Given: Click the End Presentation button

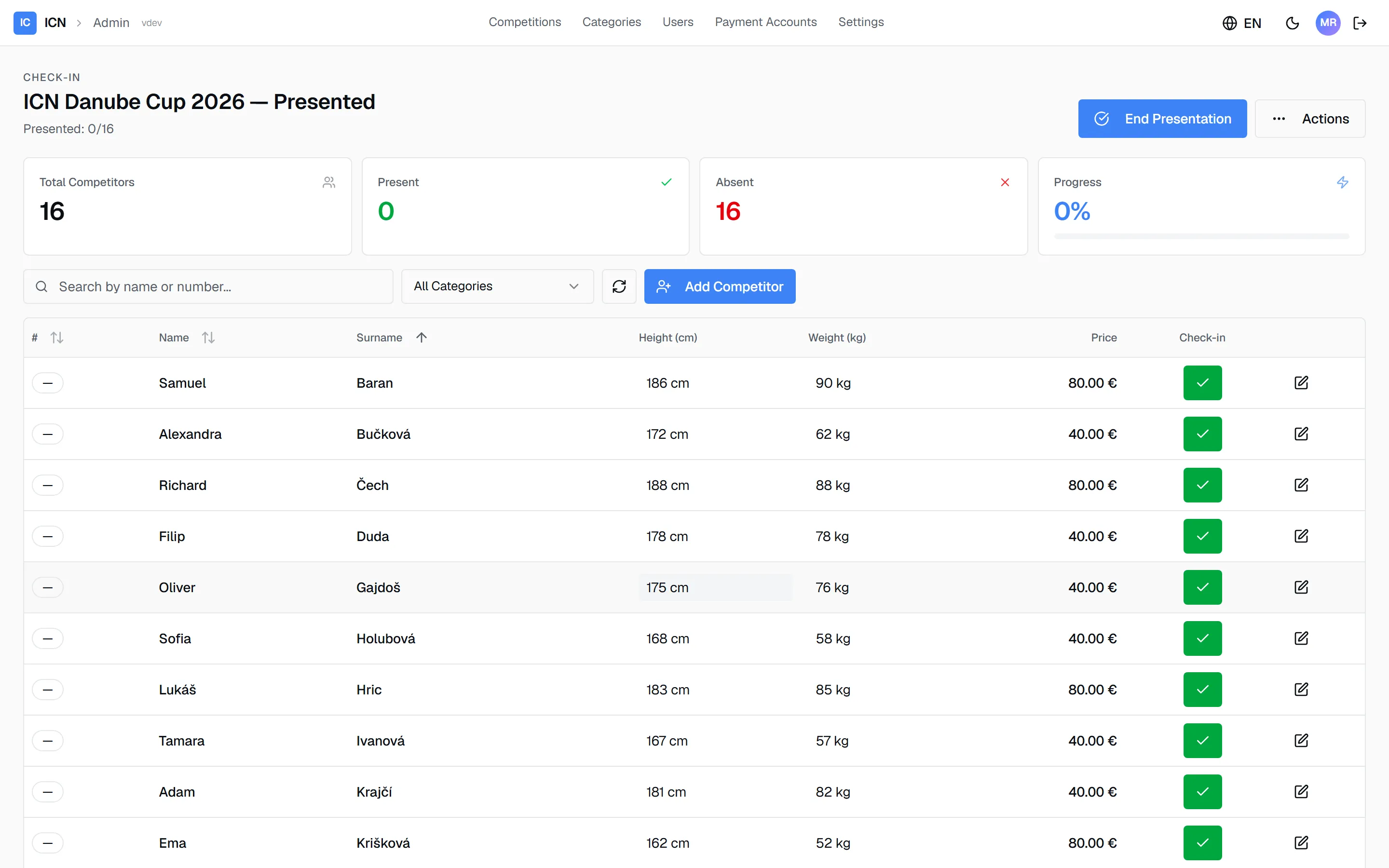Looking at the screenshot, I should point(1162,119).
